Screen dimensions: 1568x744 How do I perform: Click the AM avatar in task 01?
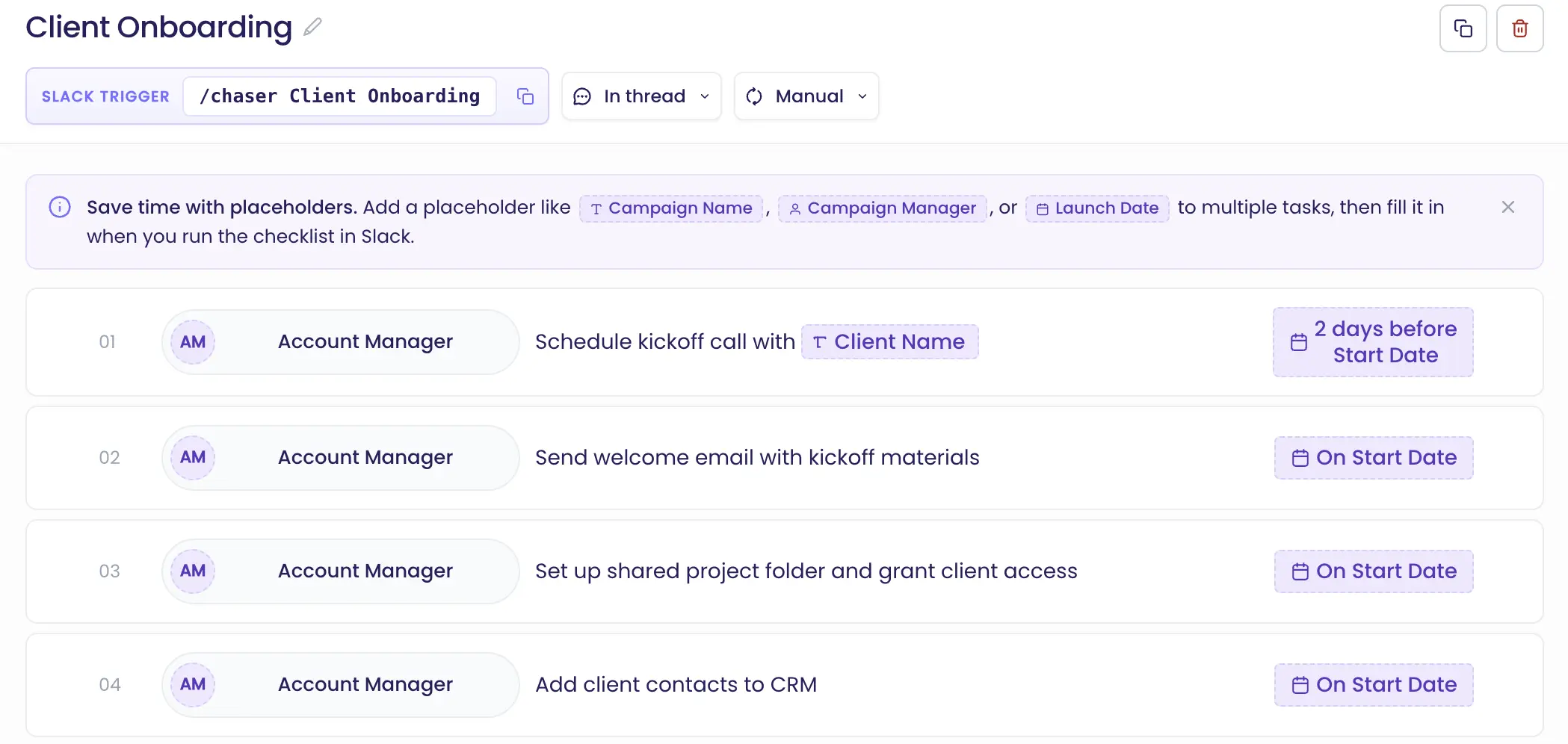pos(193,342)
